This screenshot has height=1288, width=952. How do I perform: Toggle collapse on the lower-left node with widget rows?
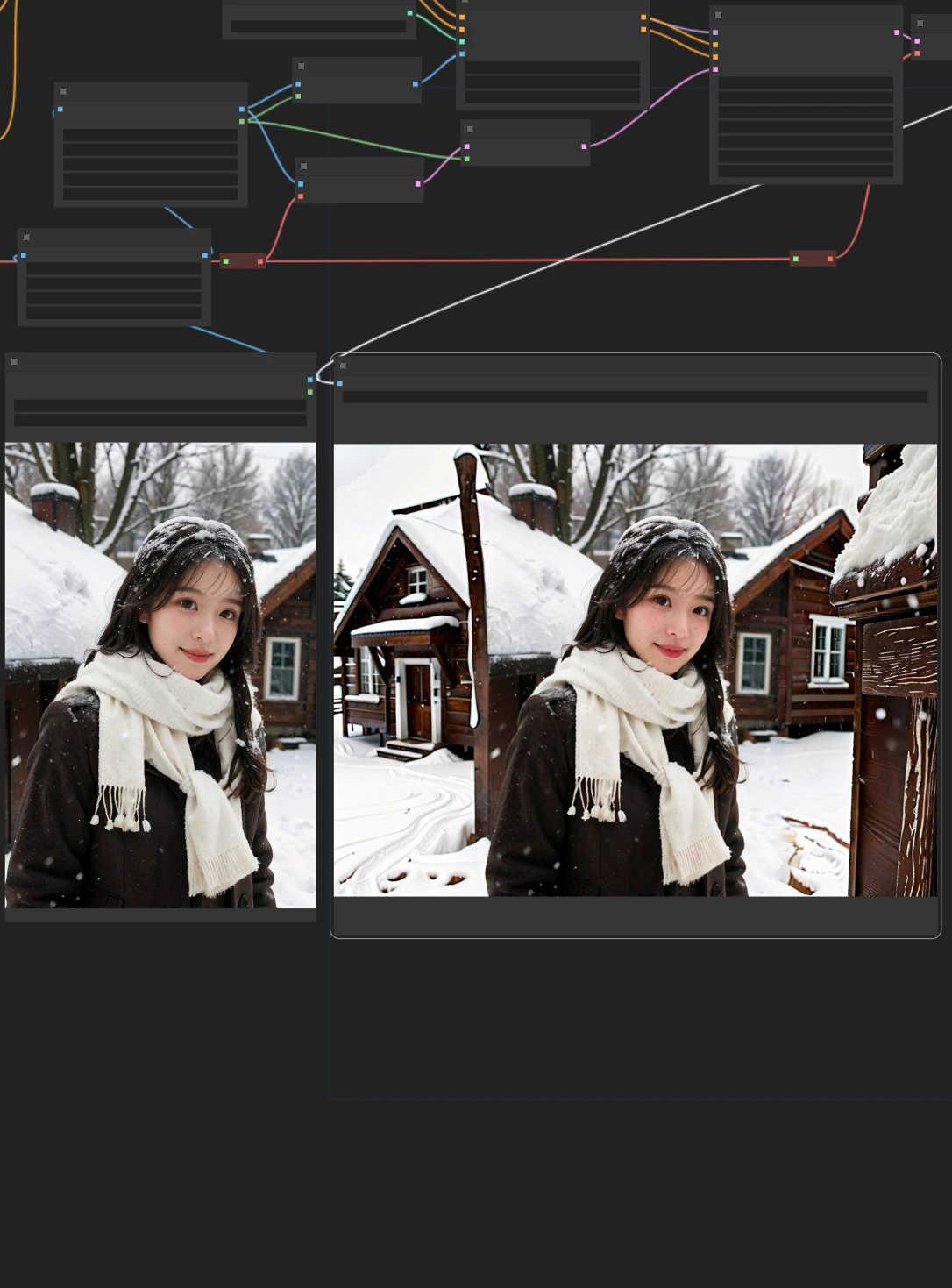(25, 236)
